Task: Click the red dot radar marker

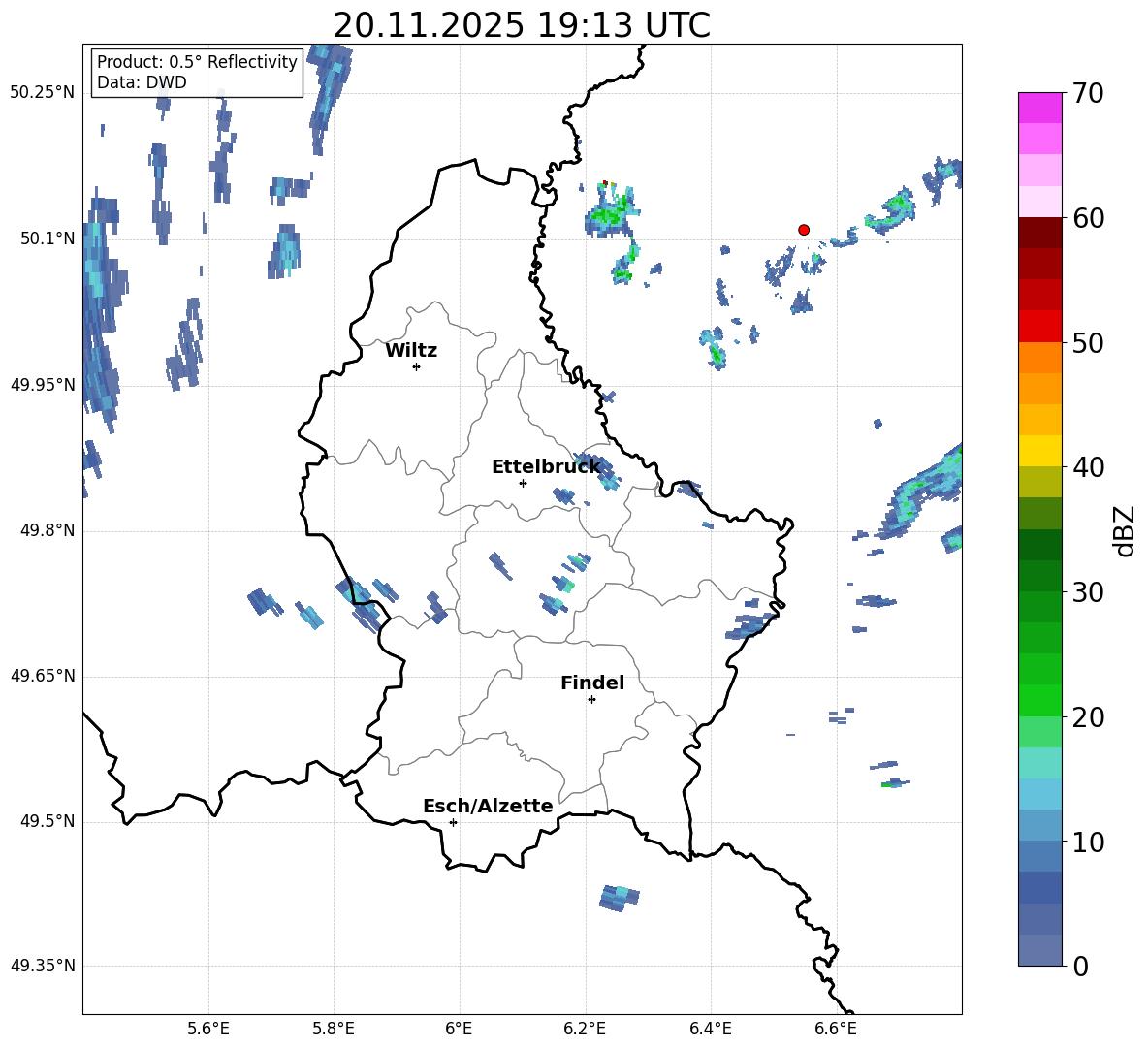Action: coord(804,230)
